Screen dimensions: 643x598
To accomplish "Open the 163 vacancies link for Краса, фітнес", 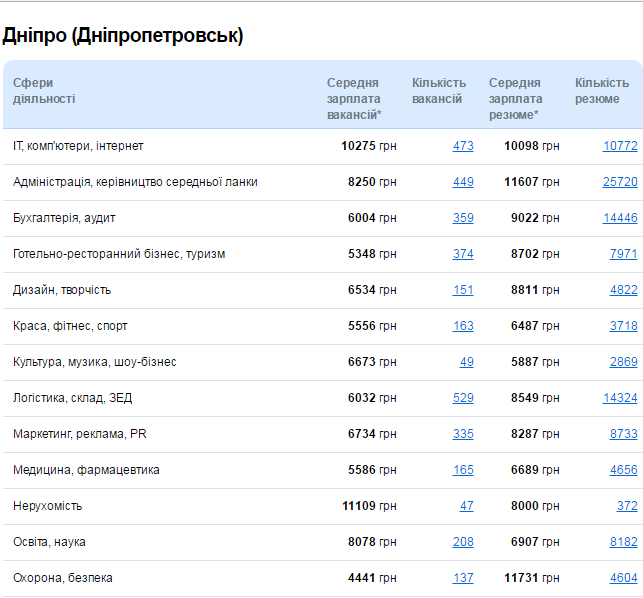I will point(463,326).
